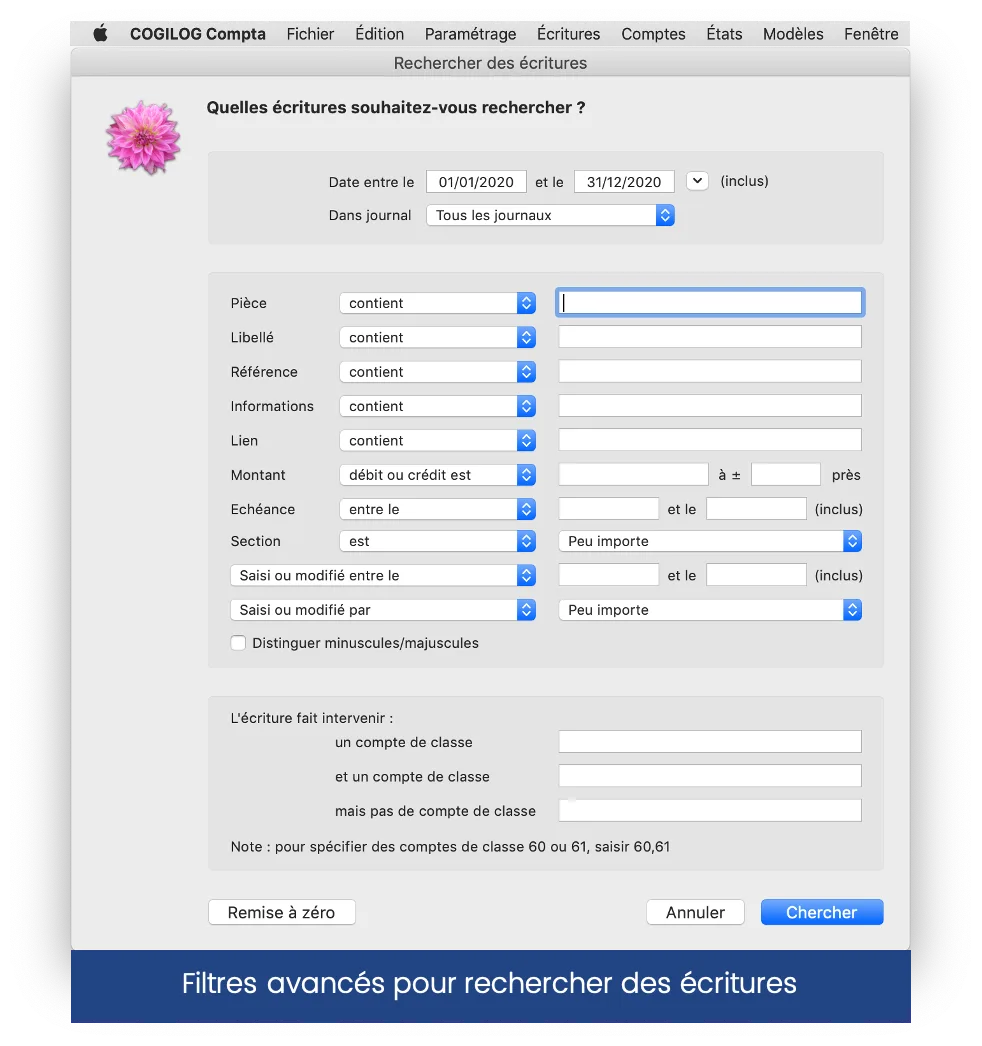Open the Paramétrage menu

point(470,34)
